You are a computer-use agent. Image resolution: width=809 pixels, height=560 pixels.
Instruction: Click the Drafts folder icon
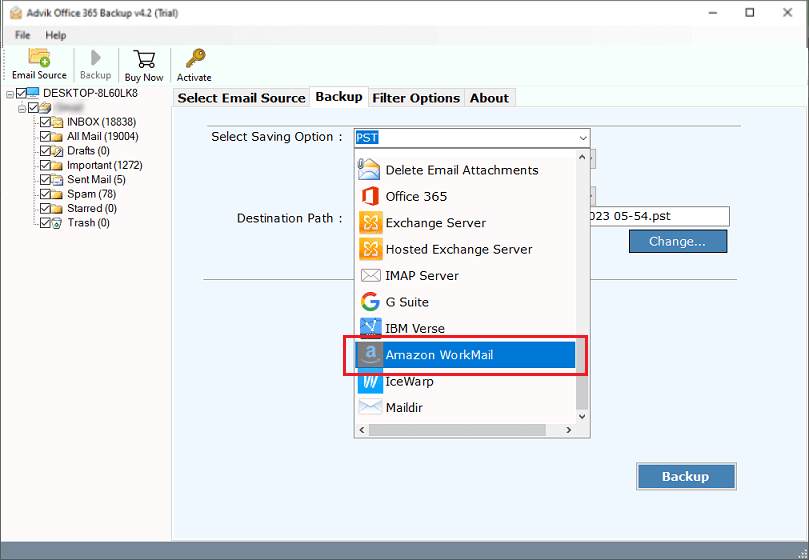pos(57,151)
